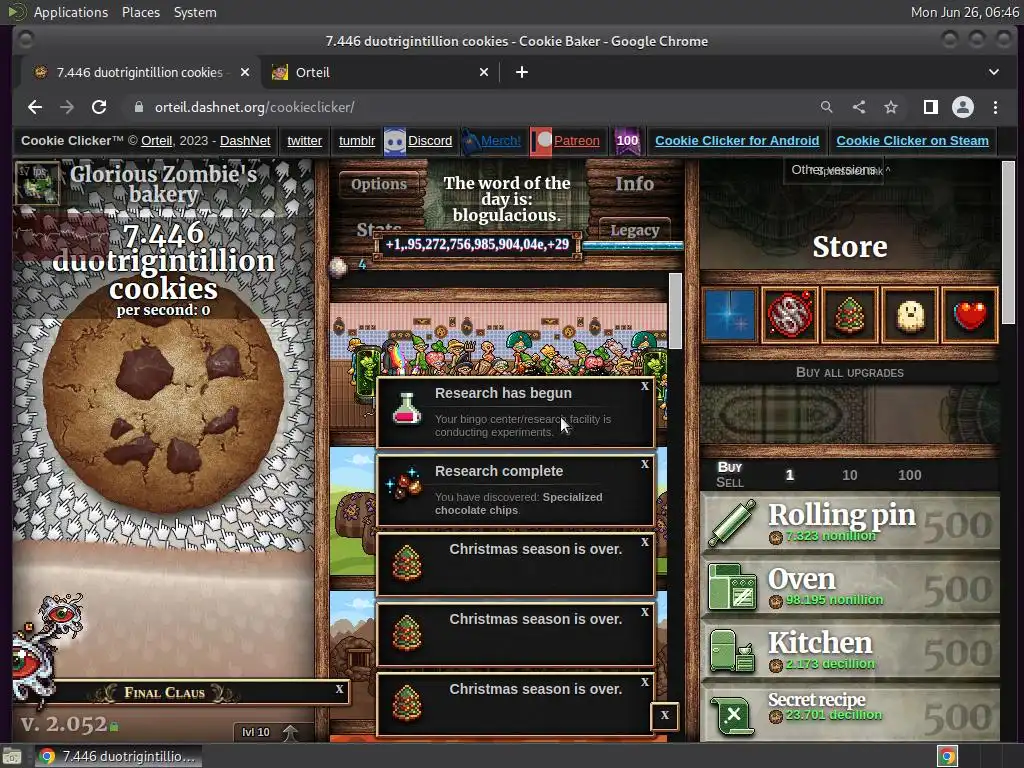The width and height of the screenshot is (1024, 768).
Task: Dismiss the Research has begun notification
Action: pos(645,386)
